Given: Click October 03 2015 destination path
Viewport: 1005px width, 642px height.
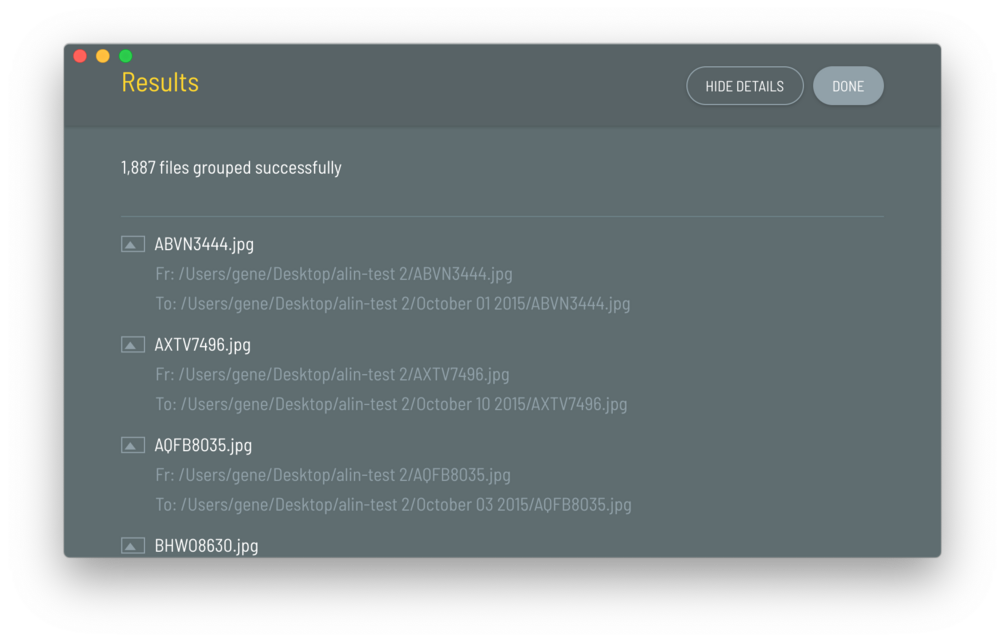Looking at the screenshot, I should tap(393, 505).
